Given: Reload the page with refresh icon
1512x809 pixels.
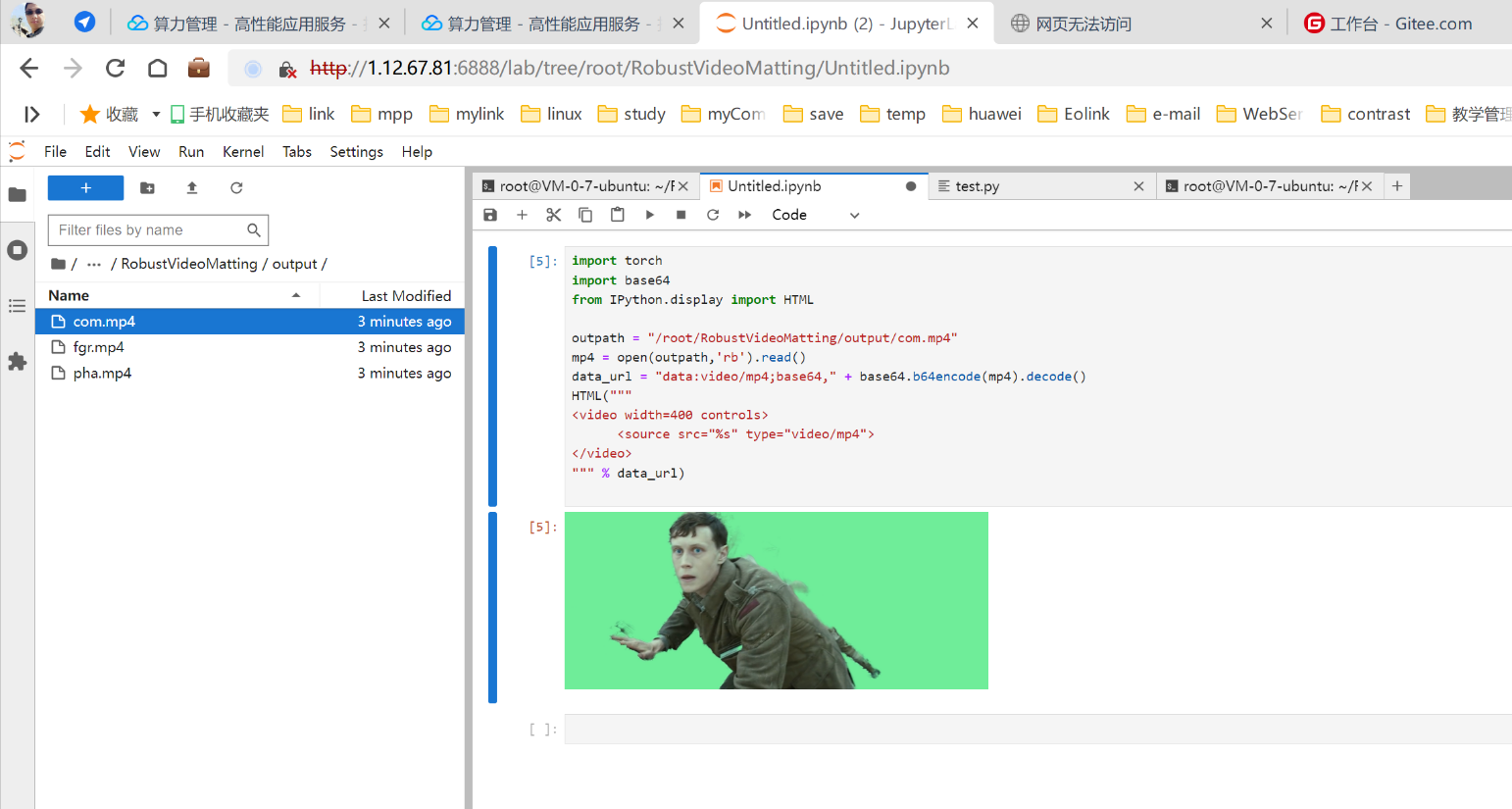Looking at the screenshot, I should click(115, 68).
